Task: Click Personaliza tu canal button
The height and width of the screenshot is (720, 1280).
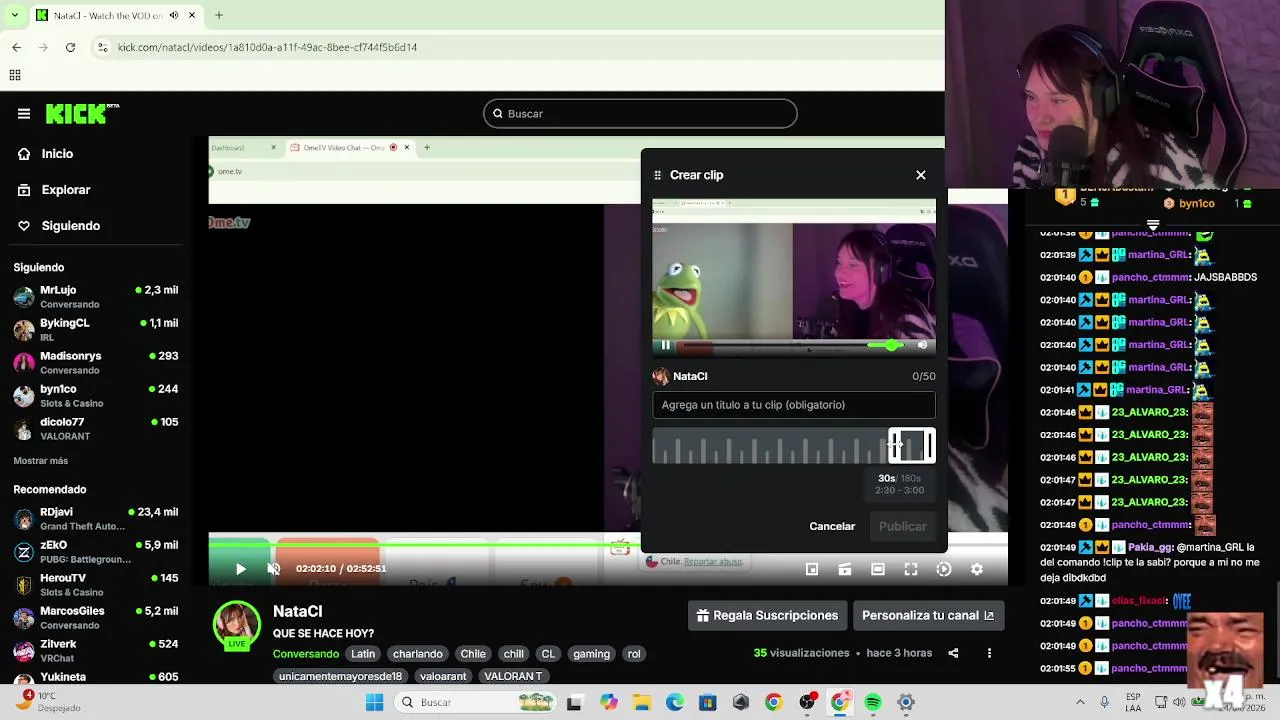Action: click(x=928, y=616)
